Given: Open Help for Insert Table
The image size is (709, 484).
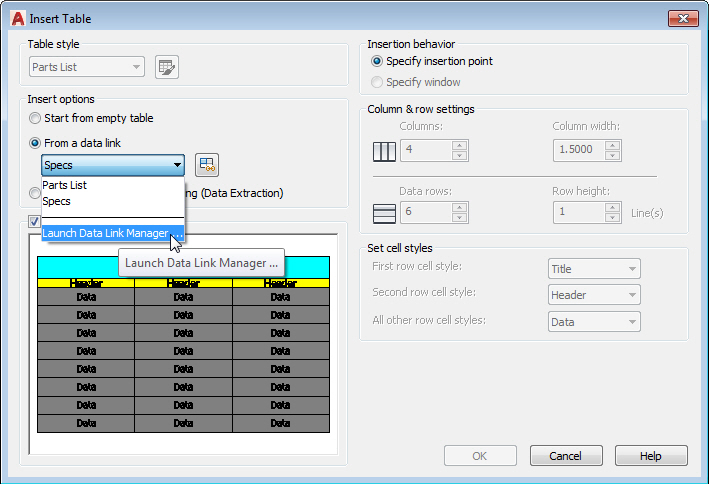Looking at the screenshot, I should tap(651, 456).
